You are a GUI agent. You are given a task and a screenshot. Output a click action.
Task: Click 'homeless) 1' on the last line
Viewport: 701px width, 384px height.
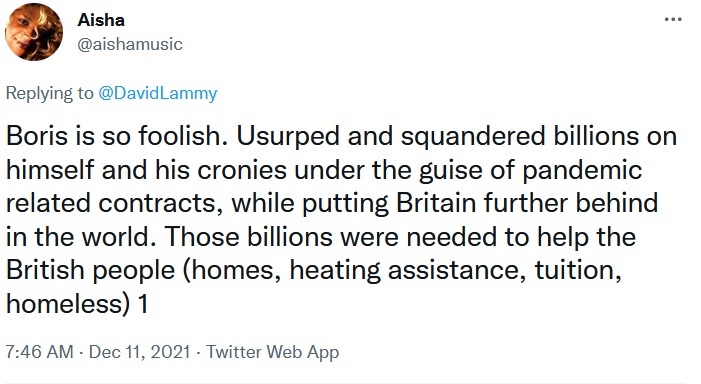pyautogui.click(x=77, y=304)
